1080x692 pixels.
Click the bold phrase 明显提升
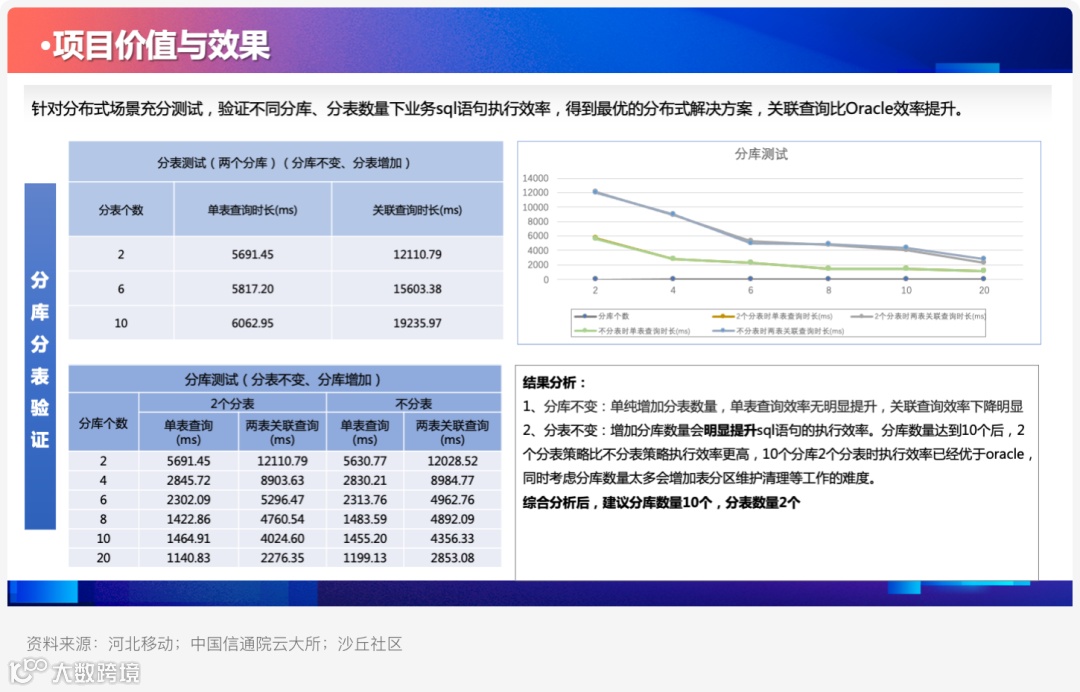tap(729, 431)
